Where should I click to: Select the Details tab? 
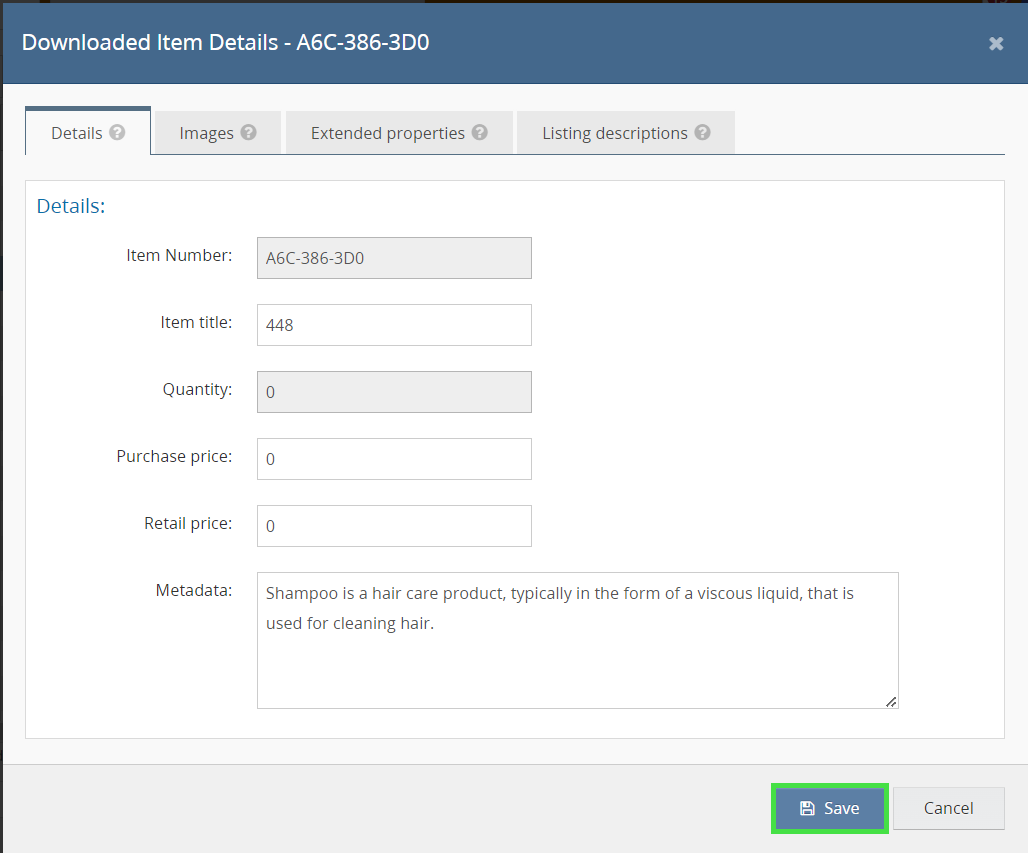[x=77, y=133]
